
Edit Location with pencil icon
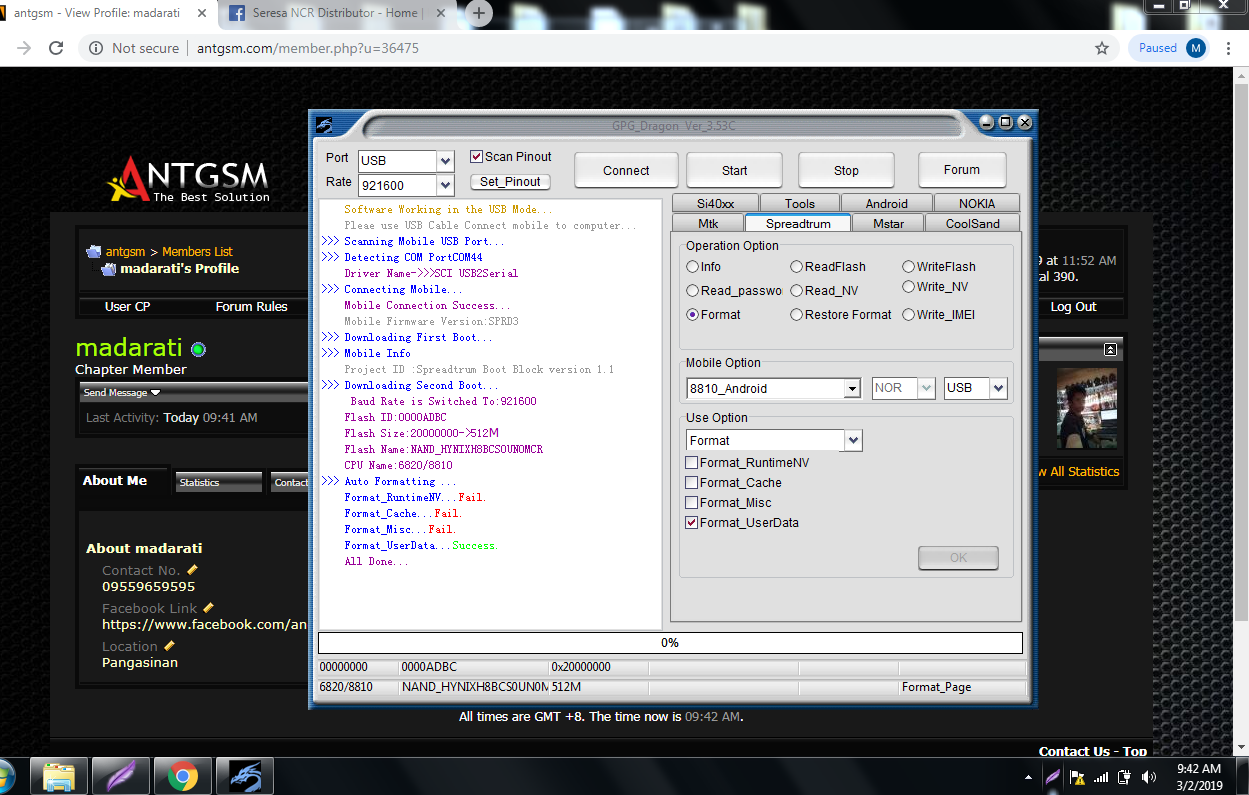[170, 646]
